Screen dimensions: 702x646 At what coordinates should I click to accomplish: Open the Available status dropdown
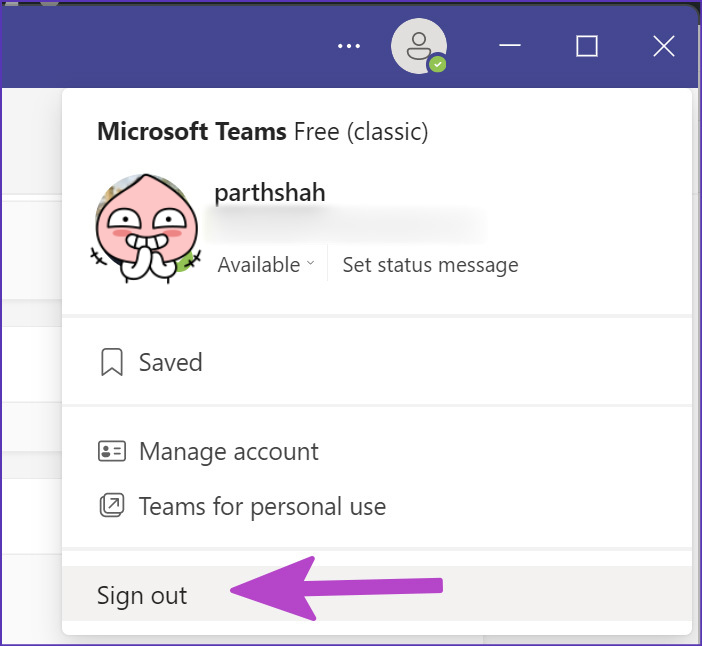266,265
